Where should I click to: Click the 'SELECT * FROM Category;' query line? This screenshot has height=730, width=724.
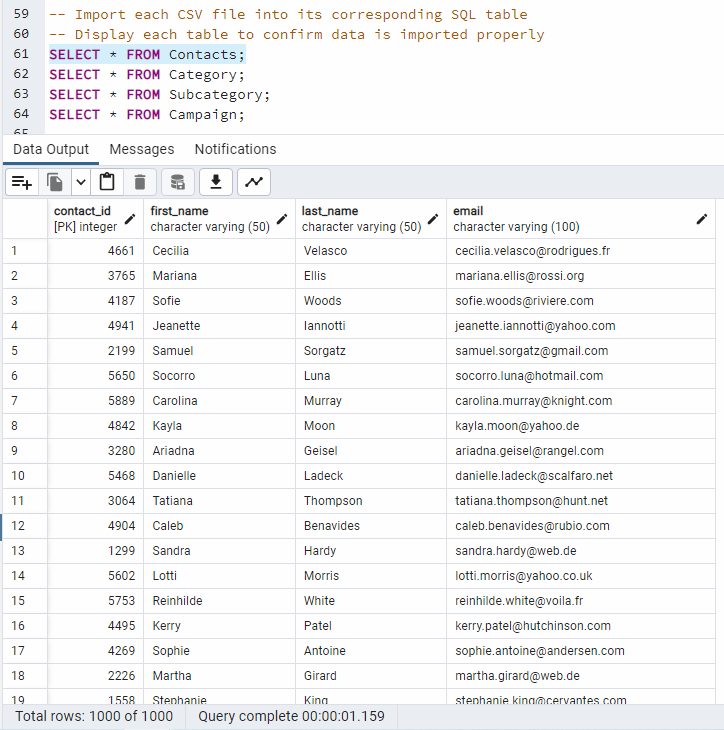click(147, 75)
